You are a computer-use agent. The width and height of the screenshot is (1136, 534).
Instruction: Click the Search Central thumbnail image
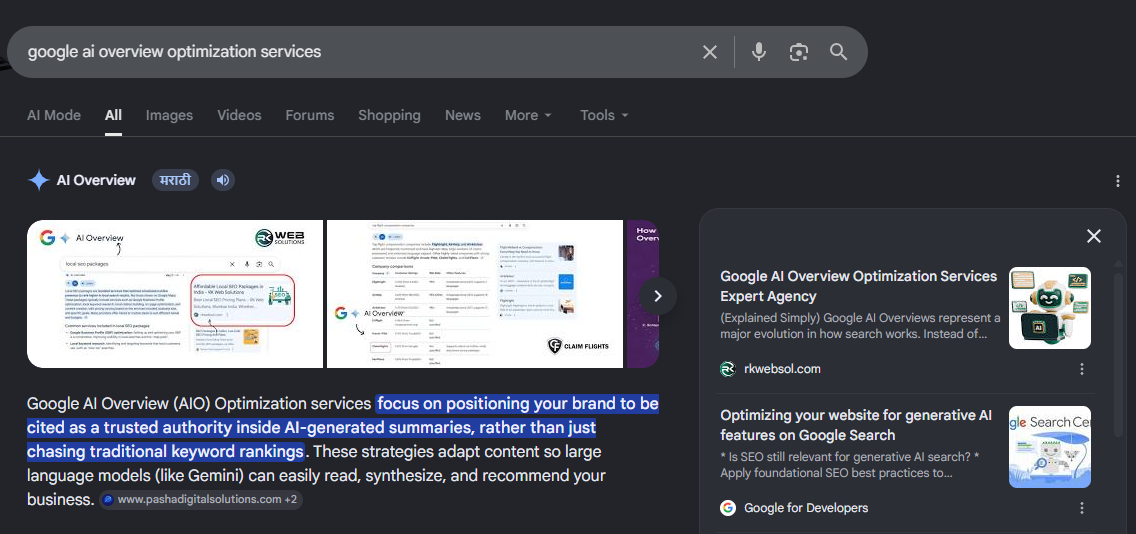coord(1050,446)
